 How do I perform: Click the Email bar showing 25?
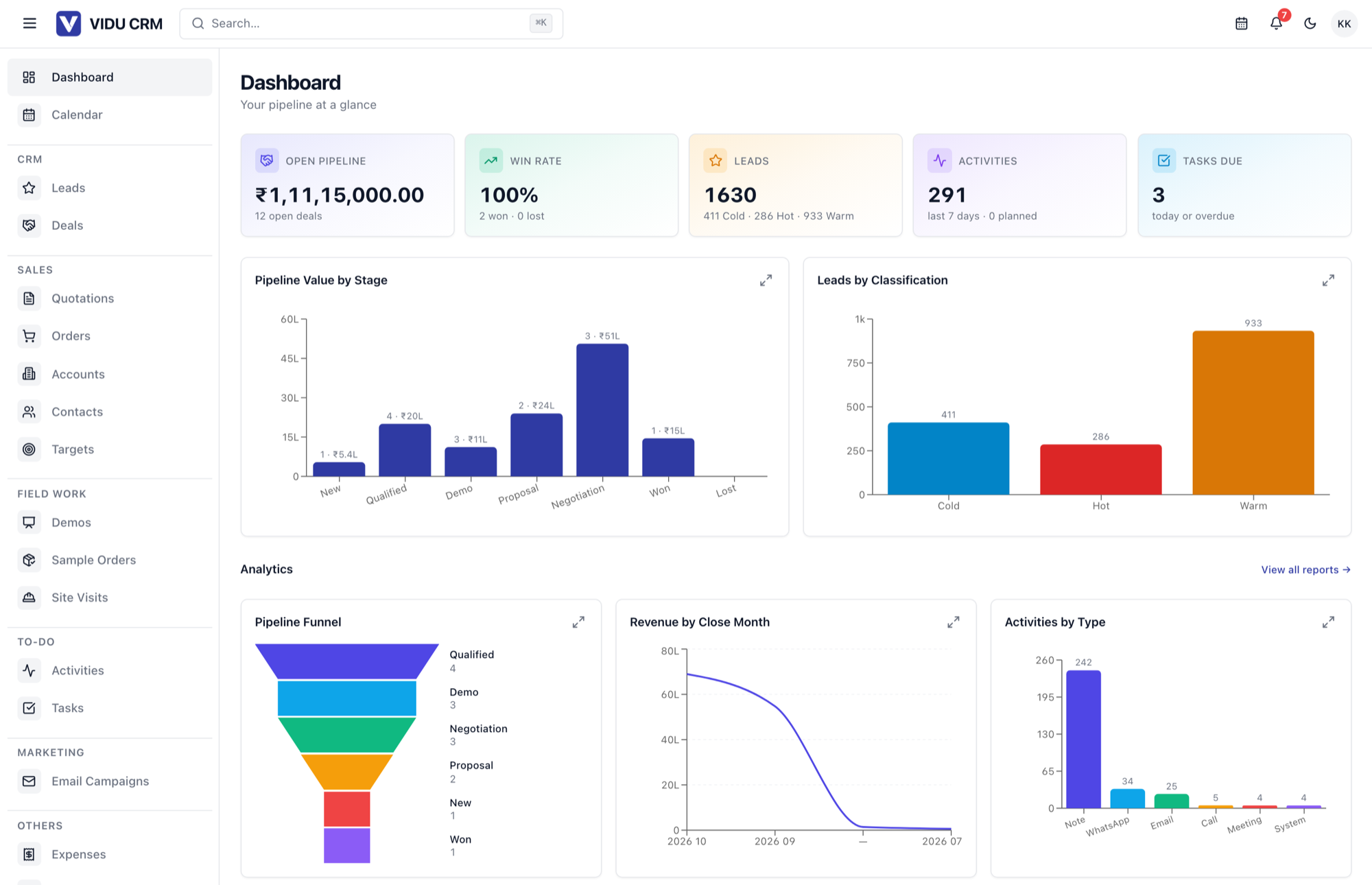(x=1171, y=801)
